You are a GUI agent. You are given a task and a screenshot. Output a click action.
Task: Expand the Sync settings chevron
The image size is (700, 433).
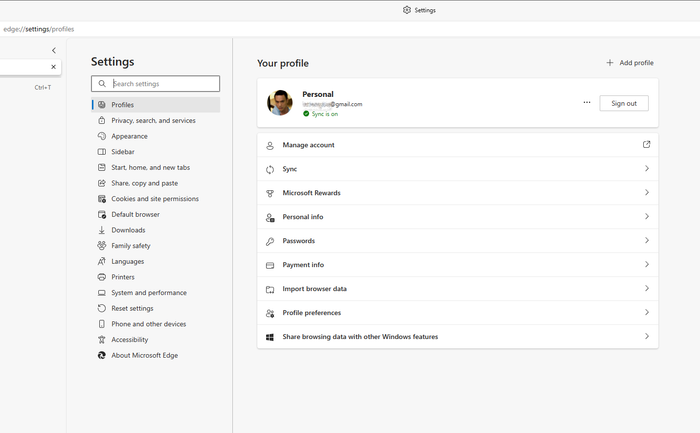(x=647, y=169)
